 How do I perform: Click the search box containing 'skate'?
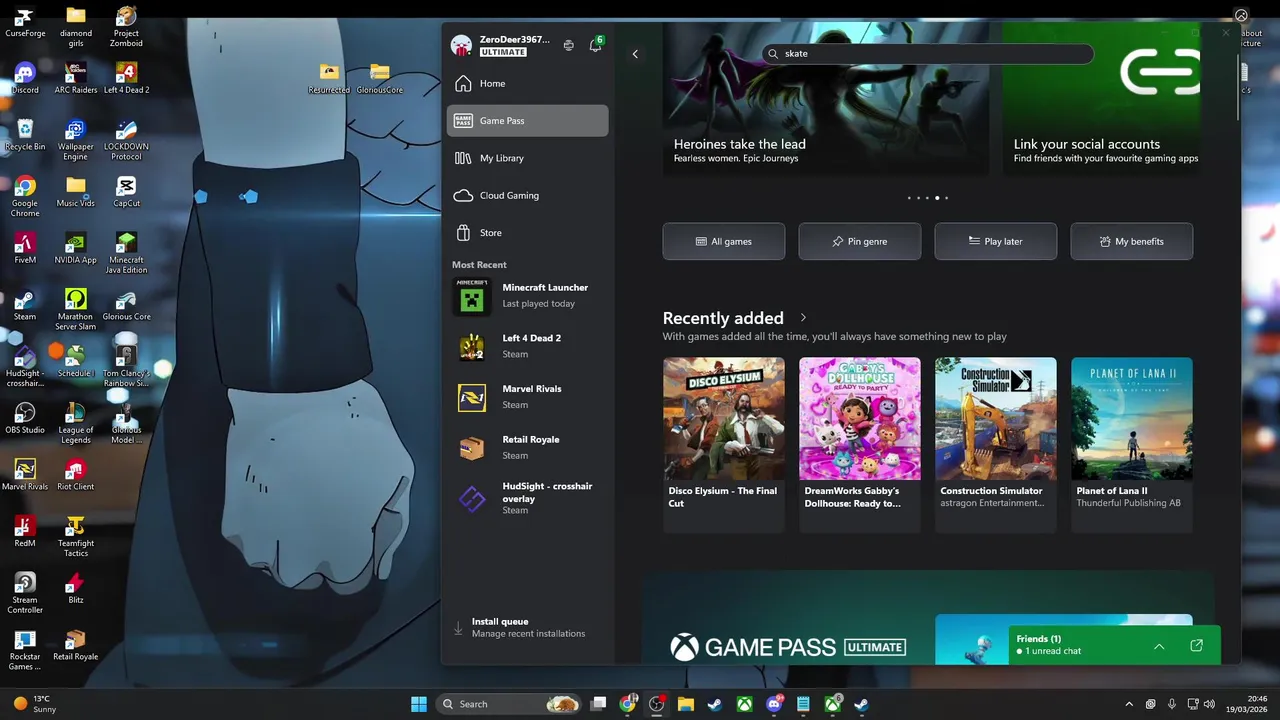coord(928,54)
